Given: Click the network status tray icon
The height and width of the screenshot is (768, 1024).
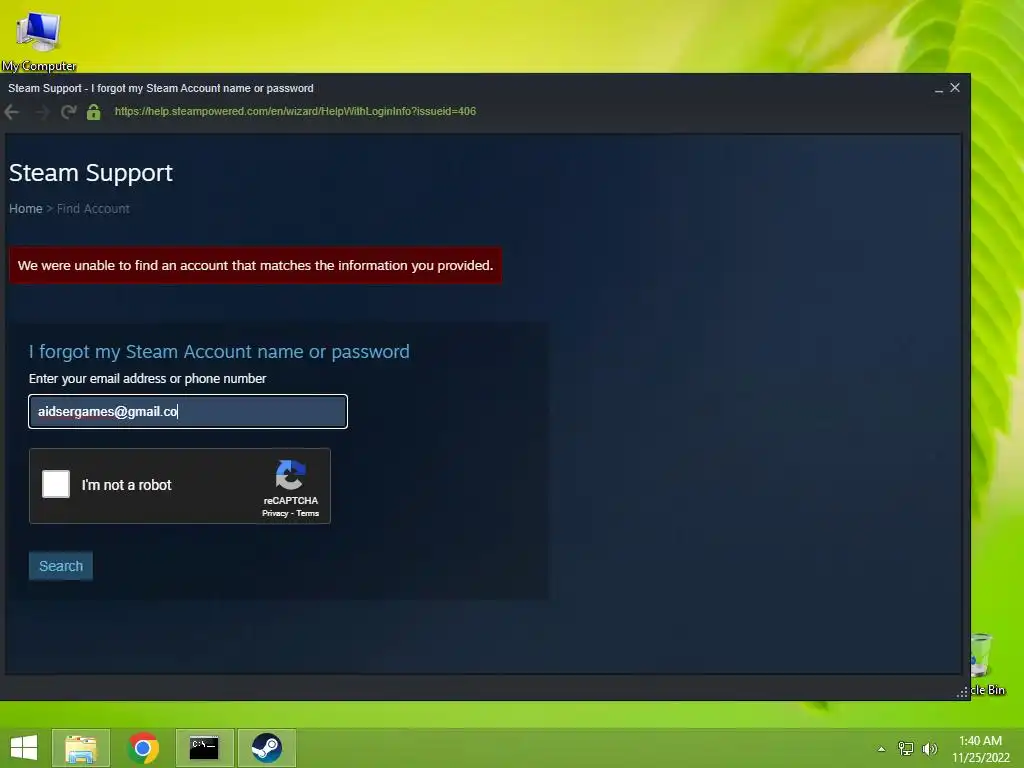Looking at the screenshot, I should pyautogui.click(x=906, y=748).
